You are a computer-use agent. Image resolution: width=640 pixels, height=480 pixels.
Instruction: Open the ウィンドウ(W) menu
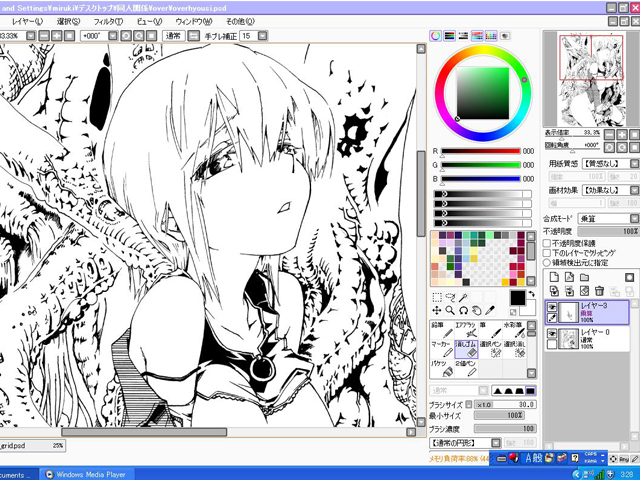194,22
